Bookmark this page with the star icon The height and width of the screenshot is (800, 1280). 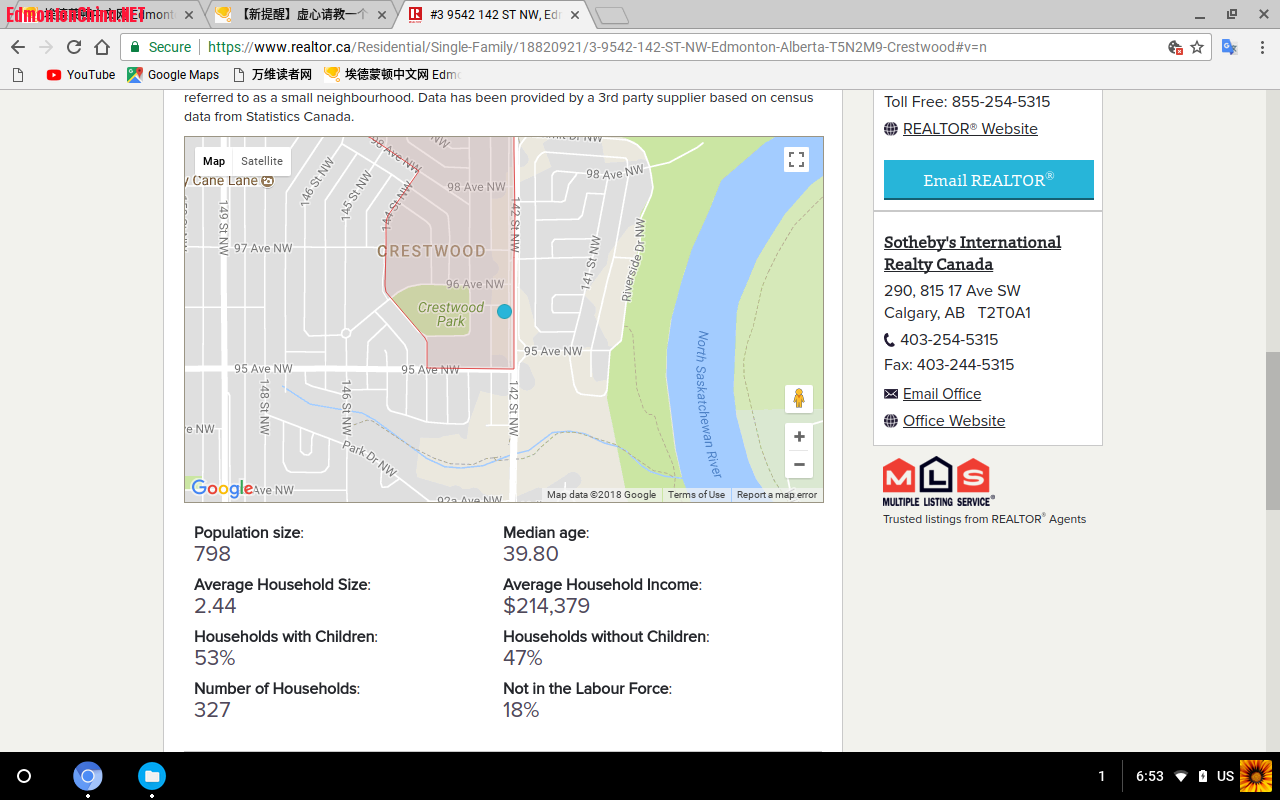click(1197, 47)
